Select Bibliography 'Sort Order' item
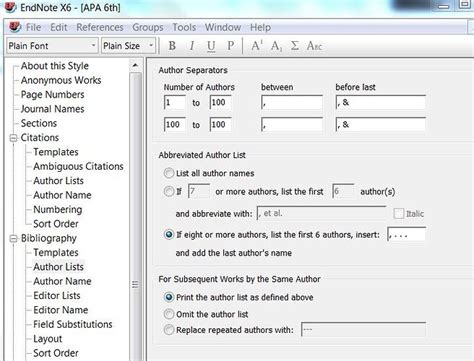Viewport: 474px width, 361px height. [x=56, y=353]
